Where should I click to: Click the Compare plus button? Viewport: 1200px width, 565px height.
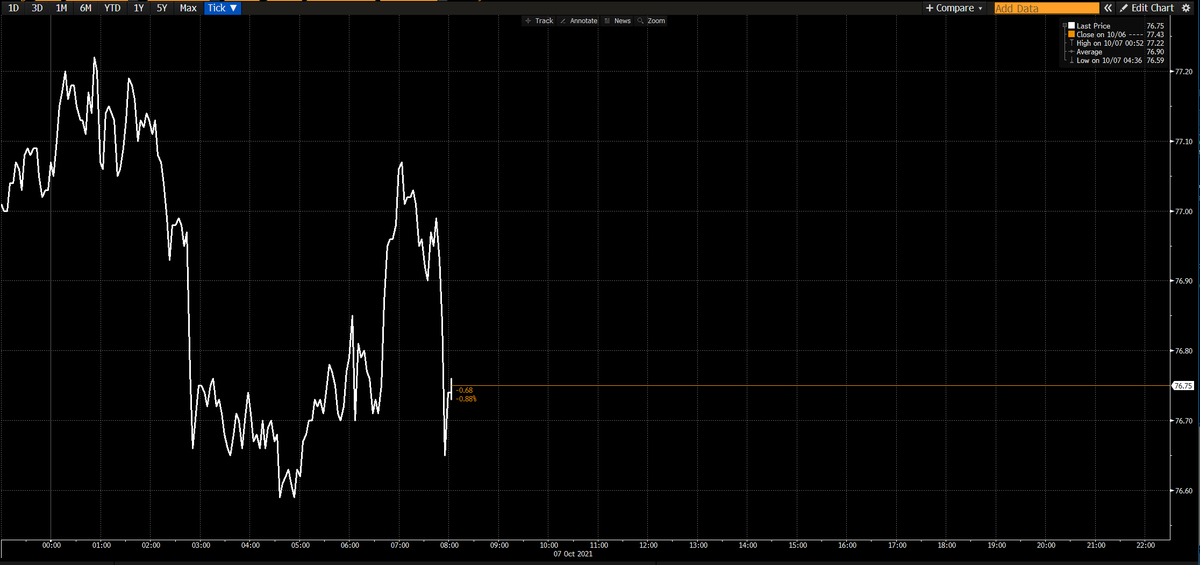[950, 8]
